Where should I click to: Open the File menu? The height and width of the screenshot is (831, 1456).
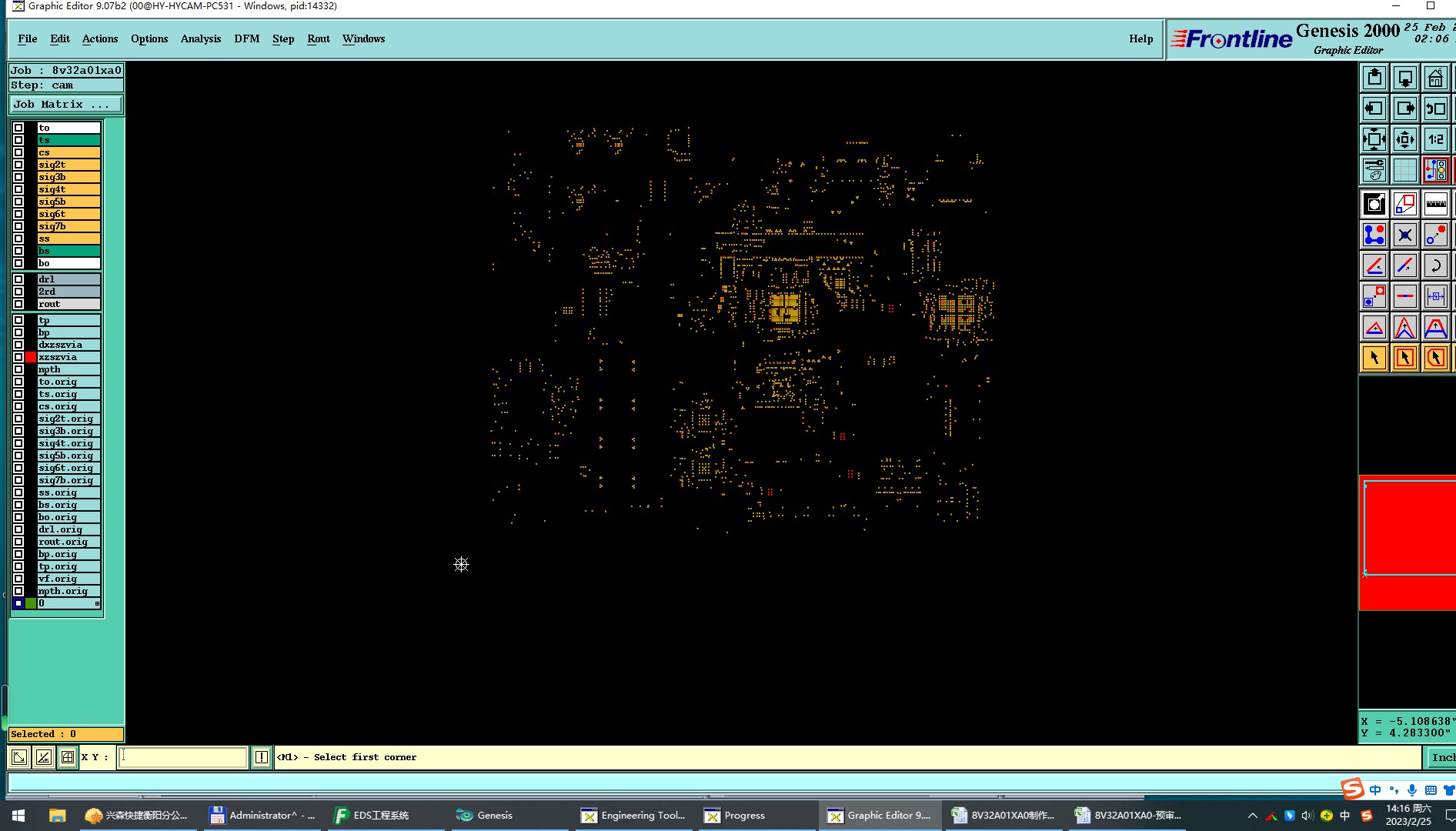[28, 38]
